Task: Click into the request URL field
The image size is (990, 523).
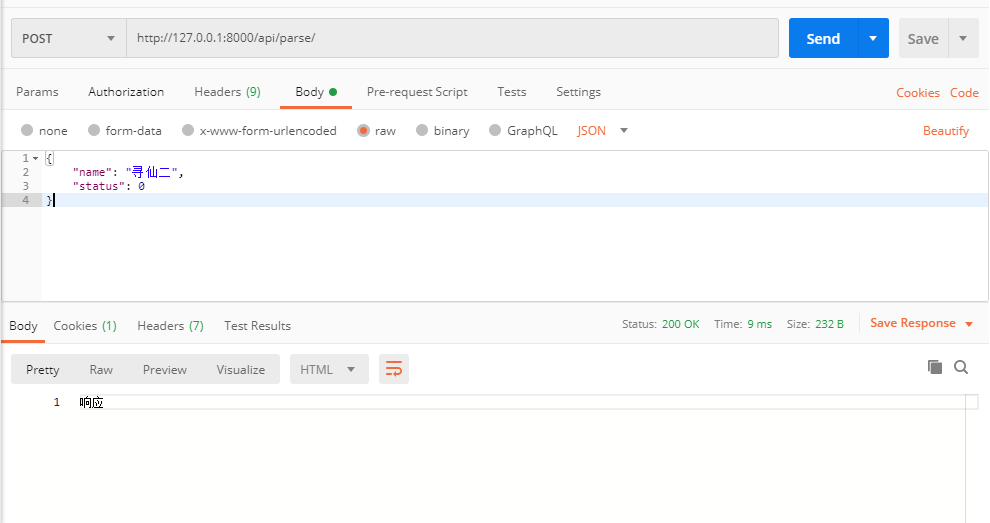Action: click(452, 39)
